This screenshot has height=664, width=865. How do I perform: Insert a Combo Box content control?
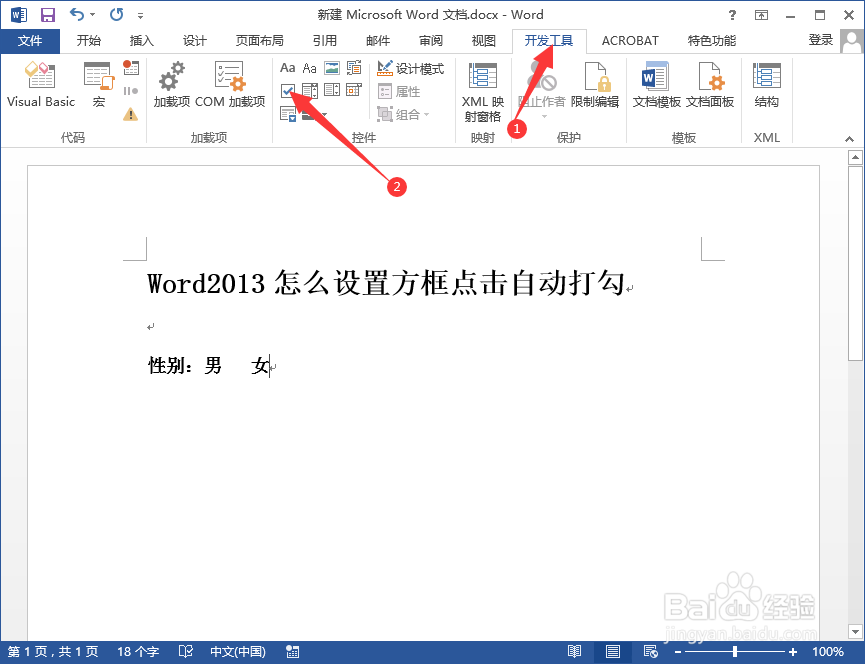309,90
